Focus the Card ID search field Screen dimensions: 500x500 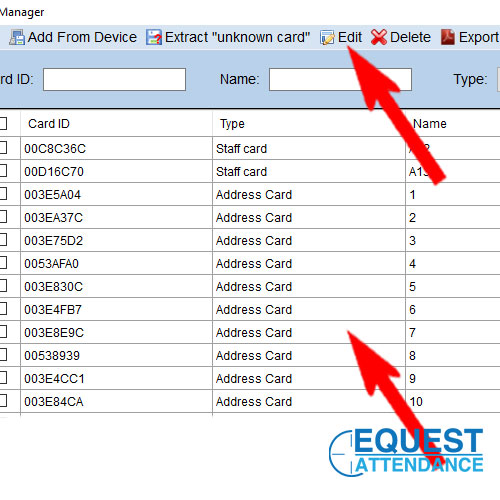pos(114,79)
